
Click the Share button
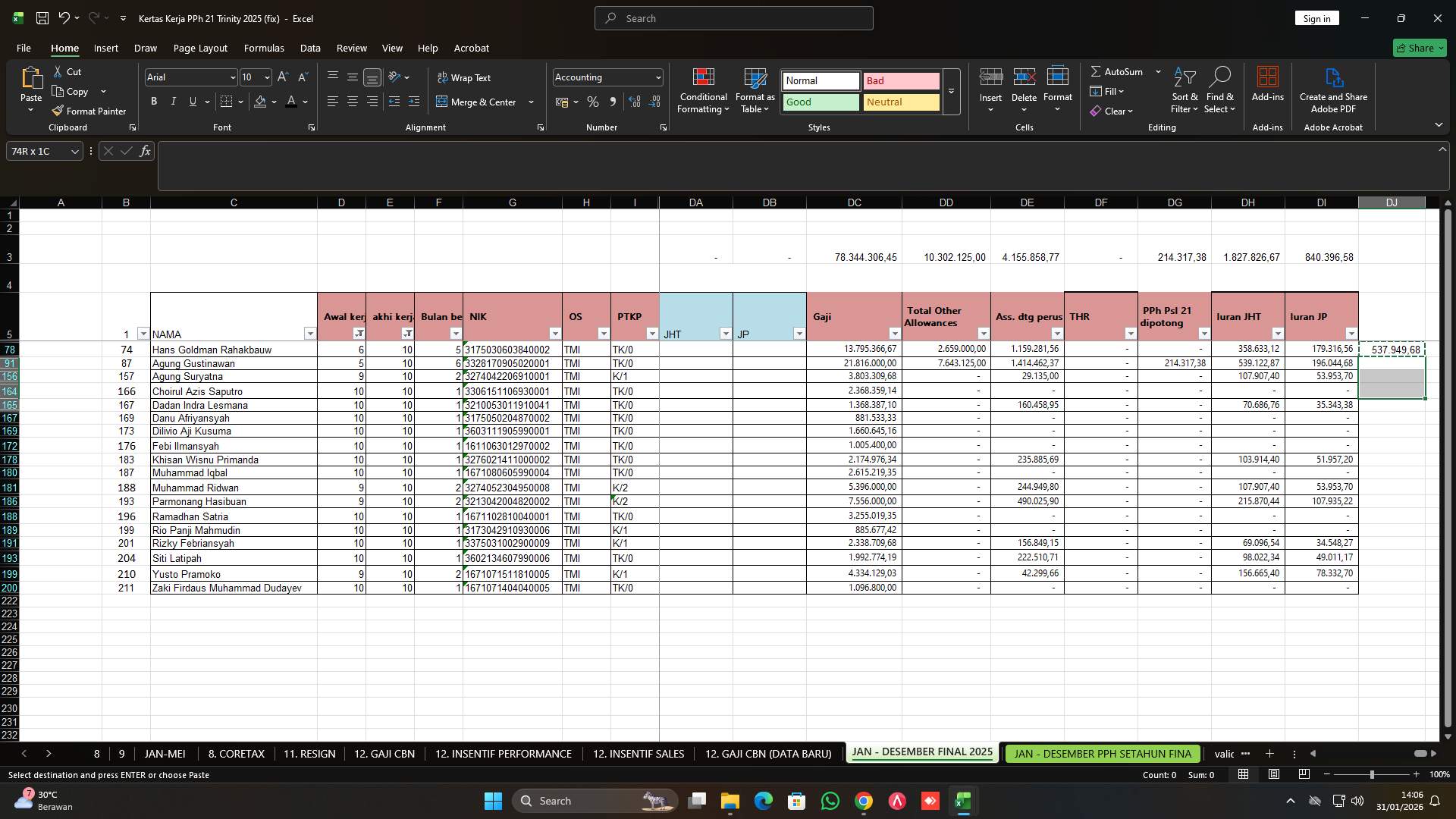[x=1417, y=47]
